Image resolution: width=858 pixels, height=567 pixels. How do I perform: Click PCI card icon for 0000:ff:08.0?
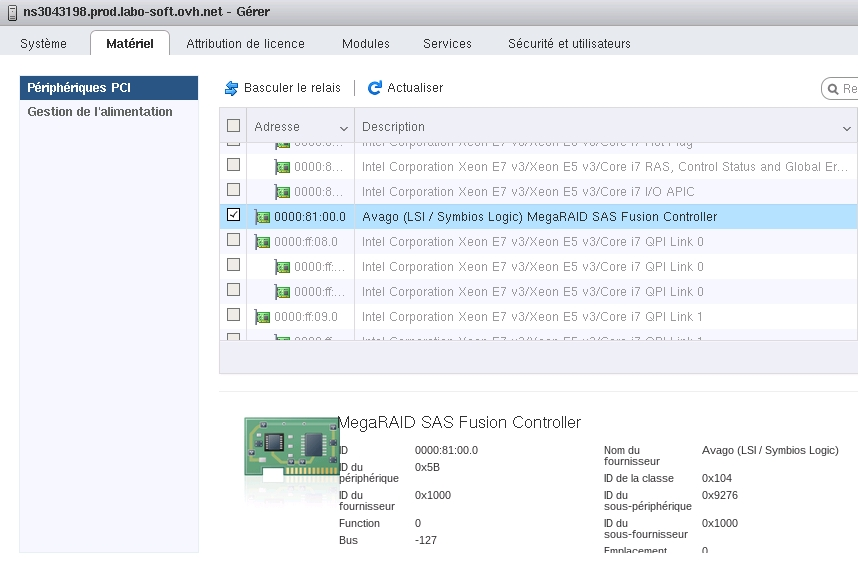263,242
